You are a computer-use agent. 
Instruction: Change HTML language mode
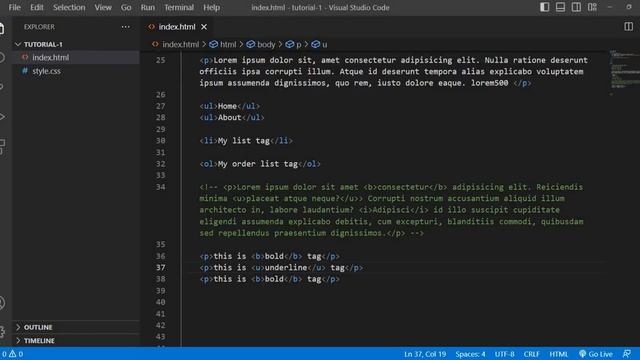[558, 354]
